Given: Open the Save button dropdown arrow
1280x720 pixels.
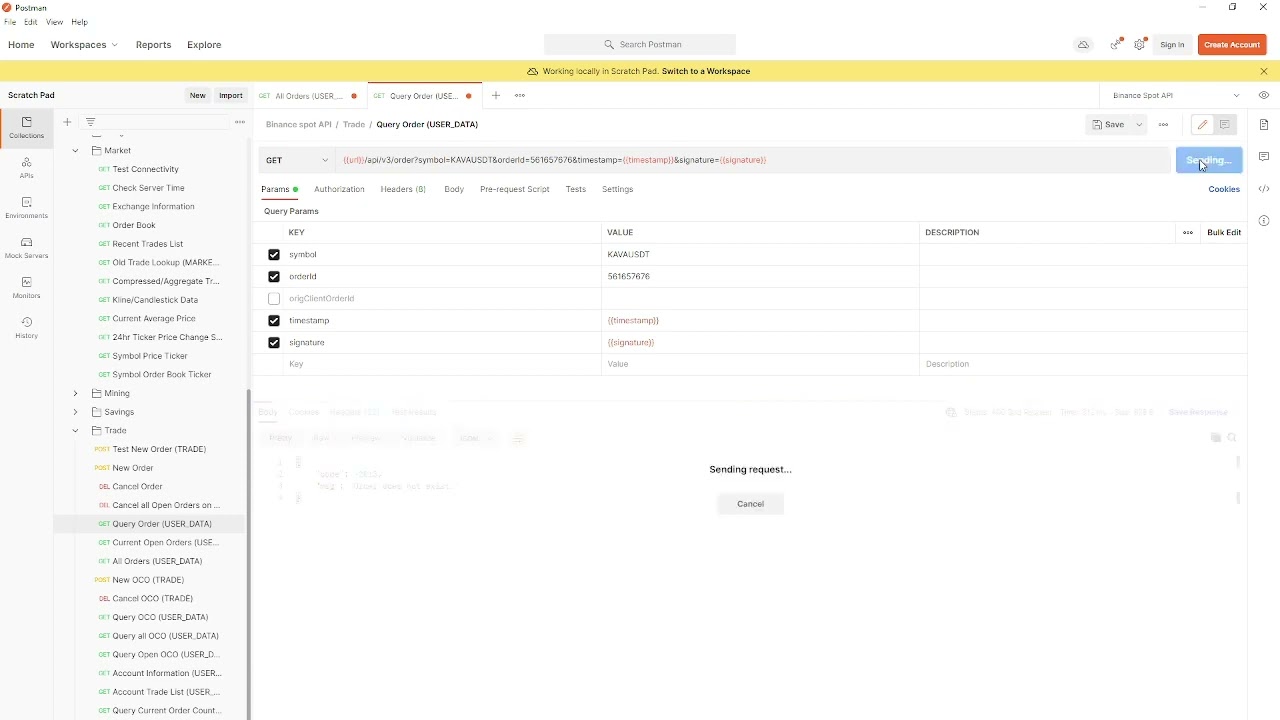Looking at the screenshot, I should click(1139, 125).
